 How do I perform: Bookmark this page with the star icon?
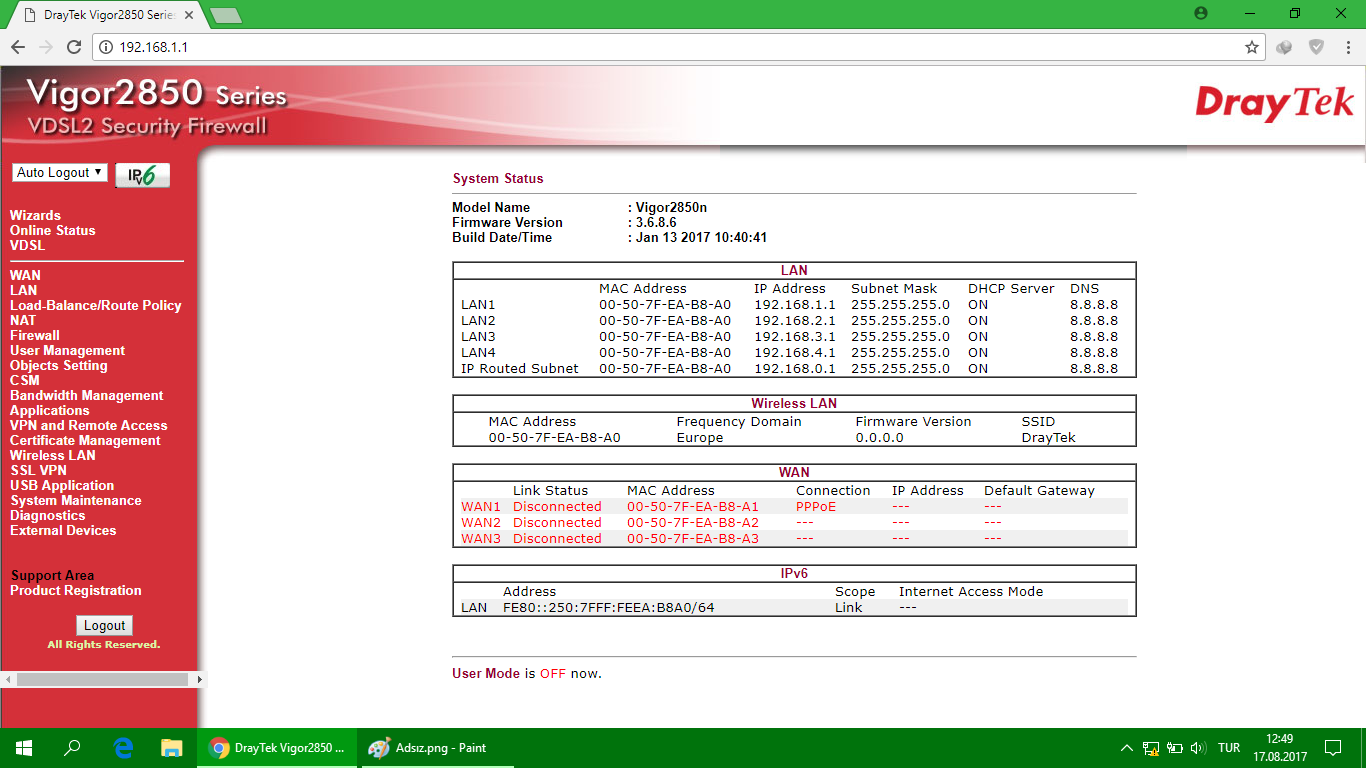click(1251, 47)
